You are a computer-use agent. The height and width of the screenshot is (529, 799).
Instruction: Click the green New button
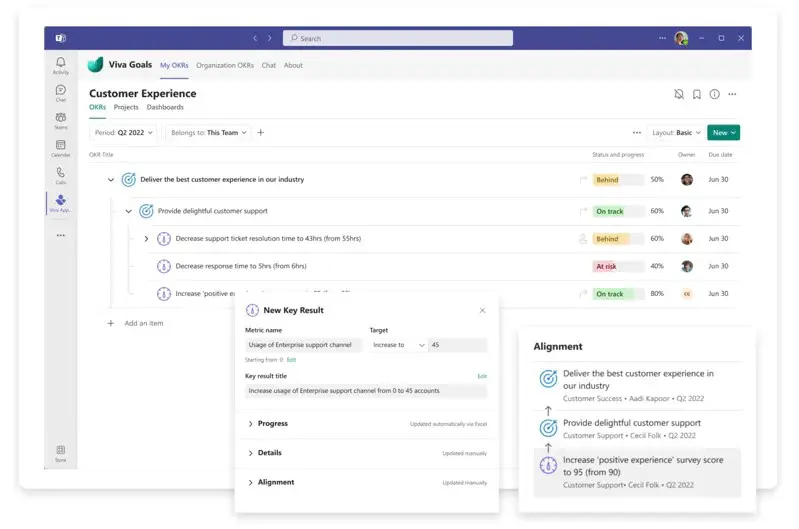(x=724, y=133)
